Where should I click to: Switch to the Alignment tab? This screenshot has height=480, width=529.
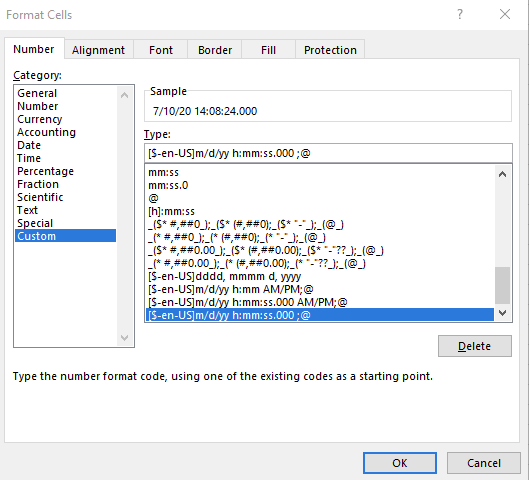click(99, 50)
